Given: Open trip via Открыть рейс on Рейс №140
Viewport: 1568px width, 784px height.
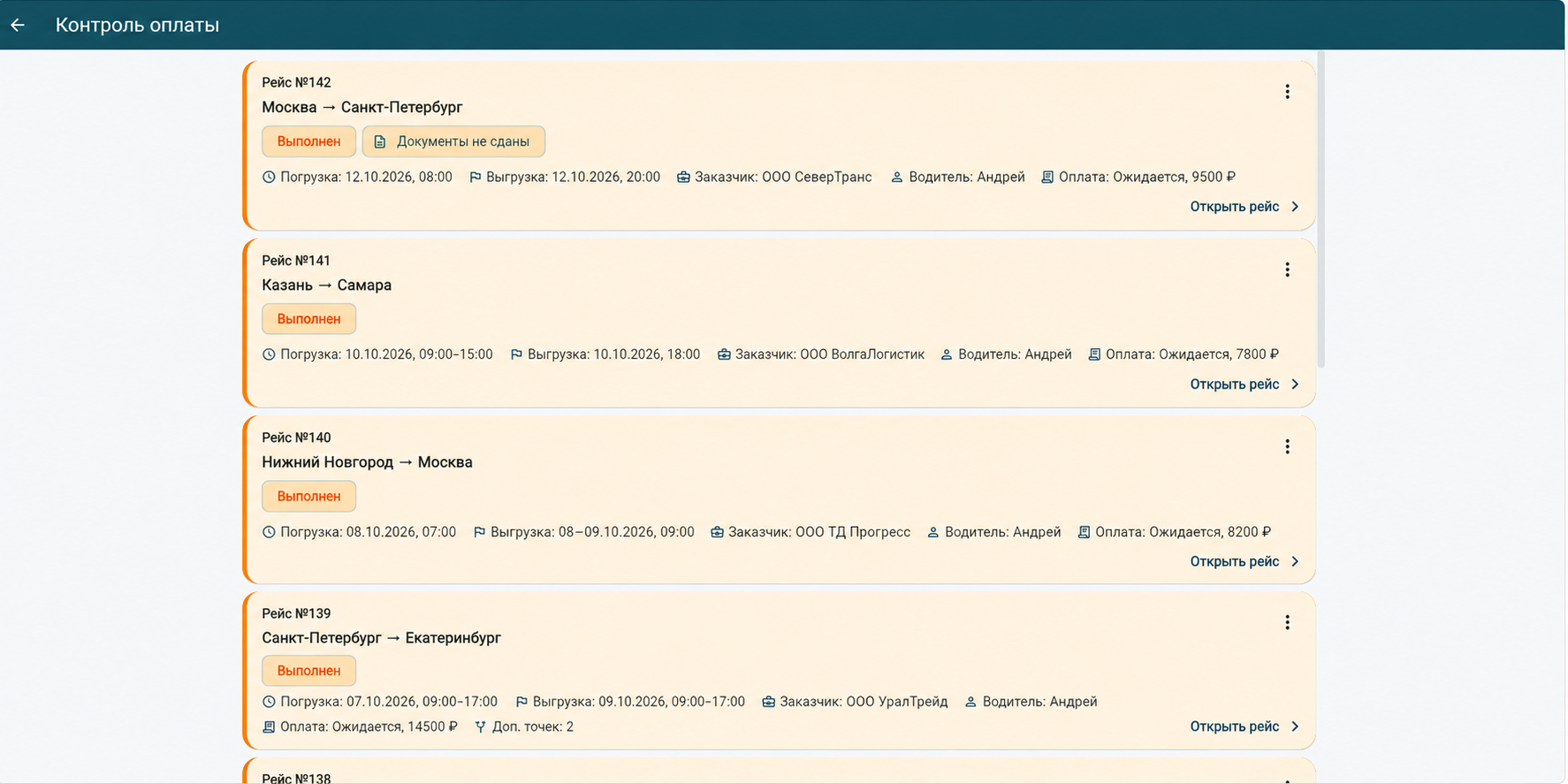Looking at the screenshot, I should tap(1245, 561).
